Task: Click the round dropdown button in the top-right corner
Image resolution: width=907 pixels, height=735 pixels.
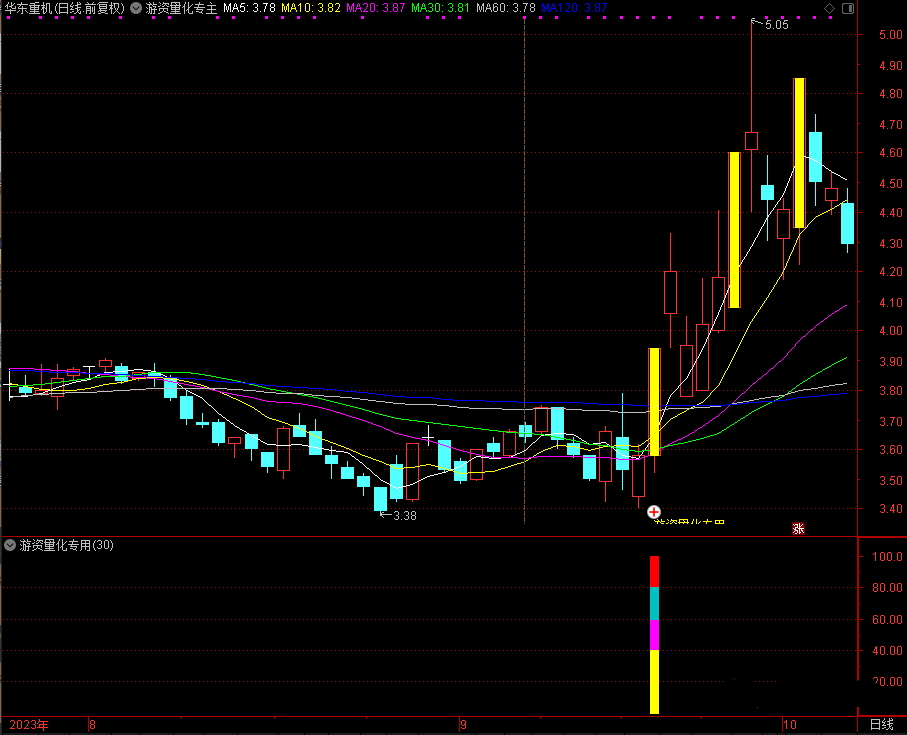Action: pyautogui.click(x=846, y=8)
